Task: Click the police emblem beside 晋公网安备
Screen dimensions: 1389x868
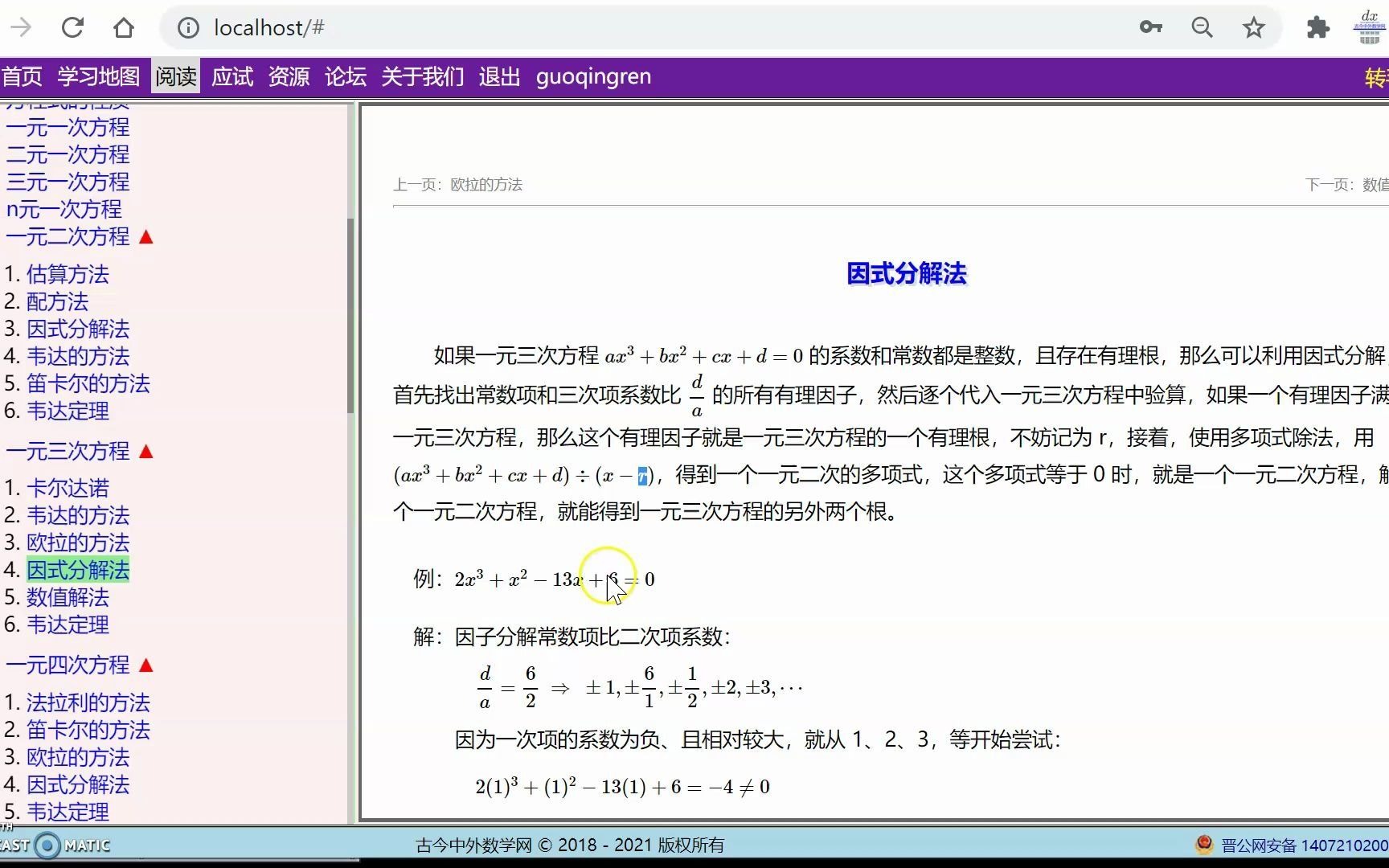Action: [1203, 845]
